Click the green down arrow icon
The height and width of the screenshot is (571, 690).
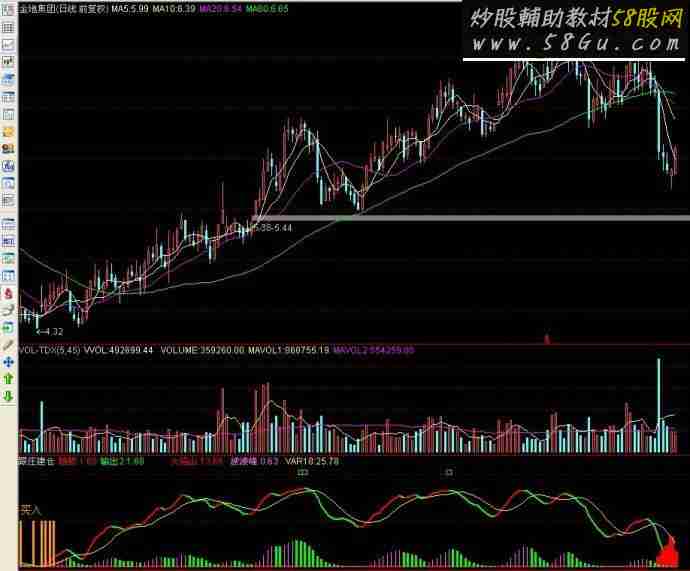pyautogui.click(x=8, y=396)
